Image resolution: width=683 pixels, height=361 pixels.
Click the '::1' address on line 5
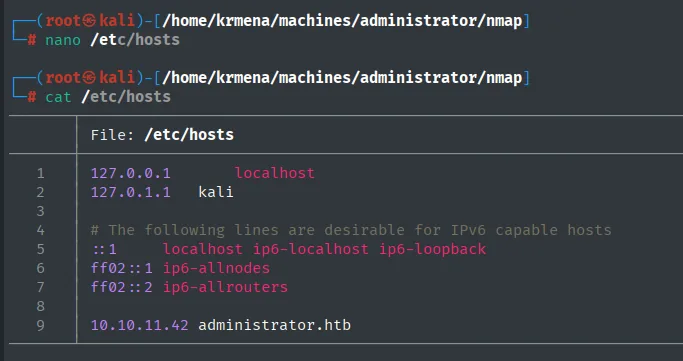coord(104,250)
